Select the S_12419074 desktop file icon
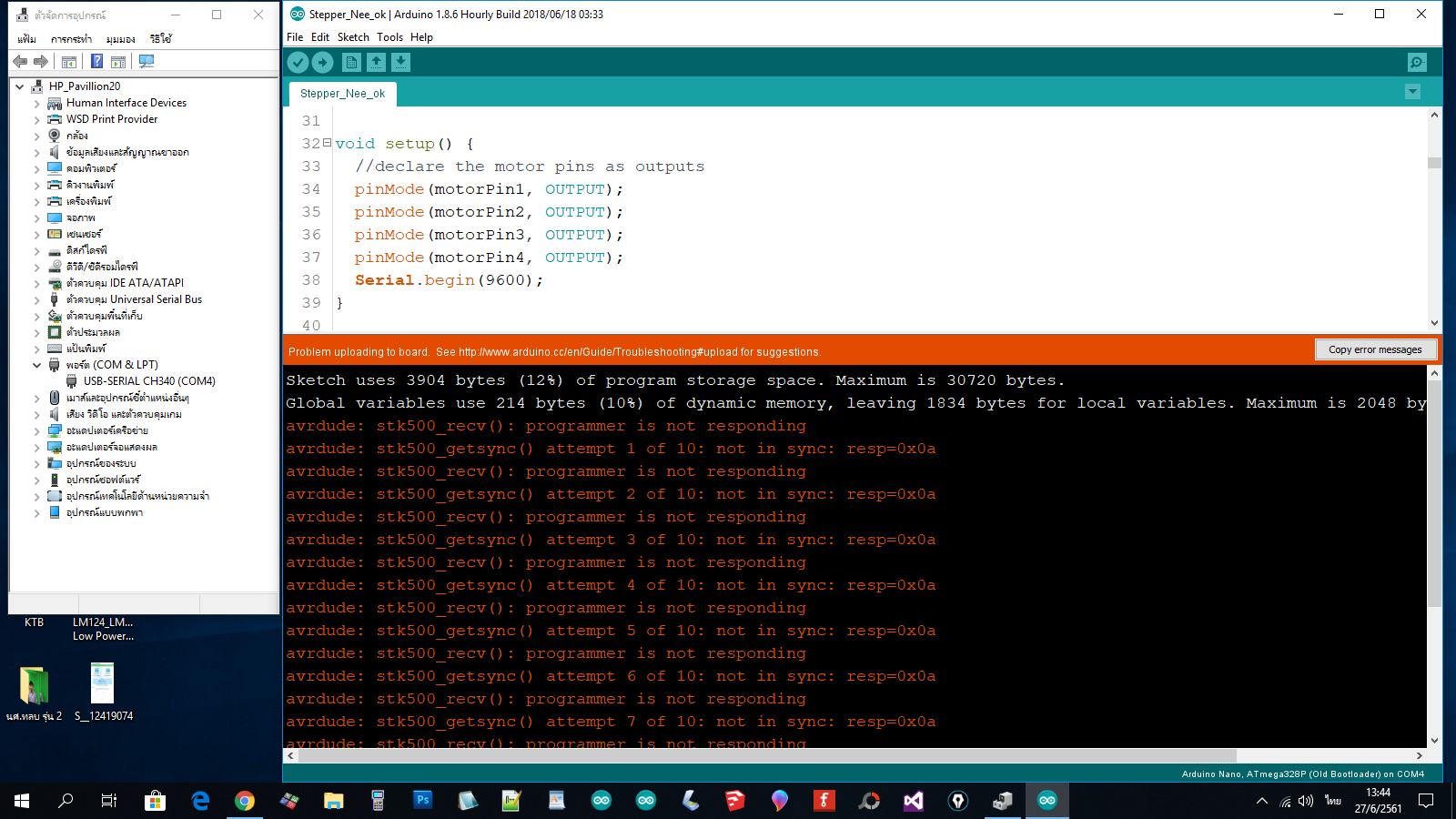Image resolution: width=1456 pixels, height=819 pixels. click(x=103, y=692)
